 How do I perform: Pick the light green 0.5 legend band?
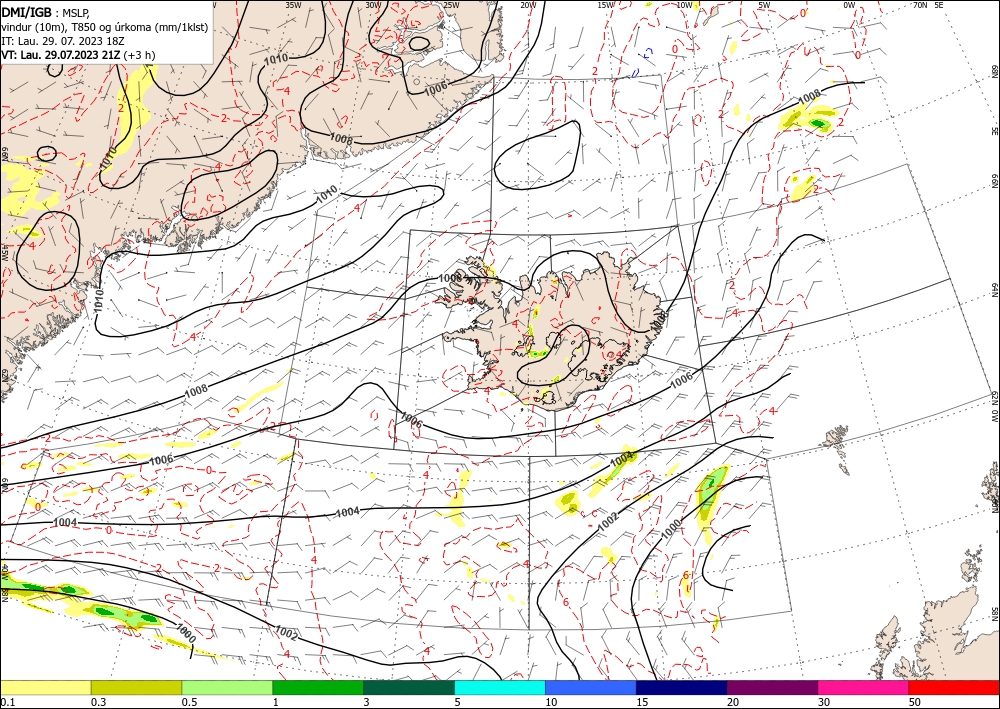coord(227,687)
